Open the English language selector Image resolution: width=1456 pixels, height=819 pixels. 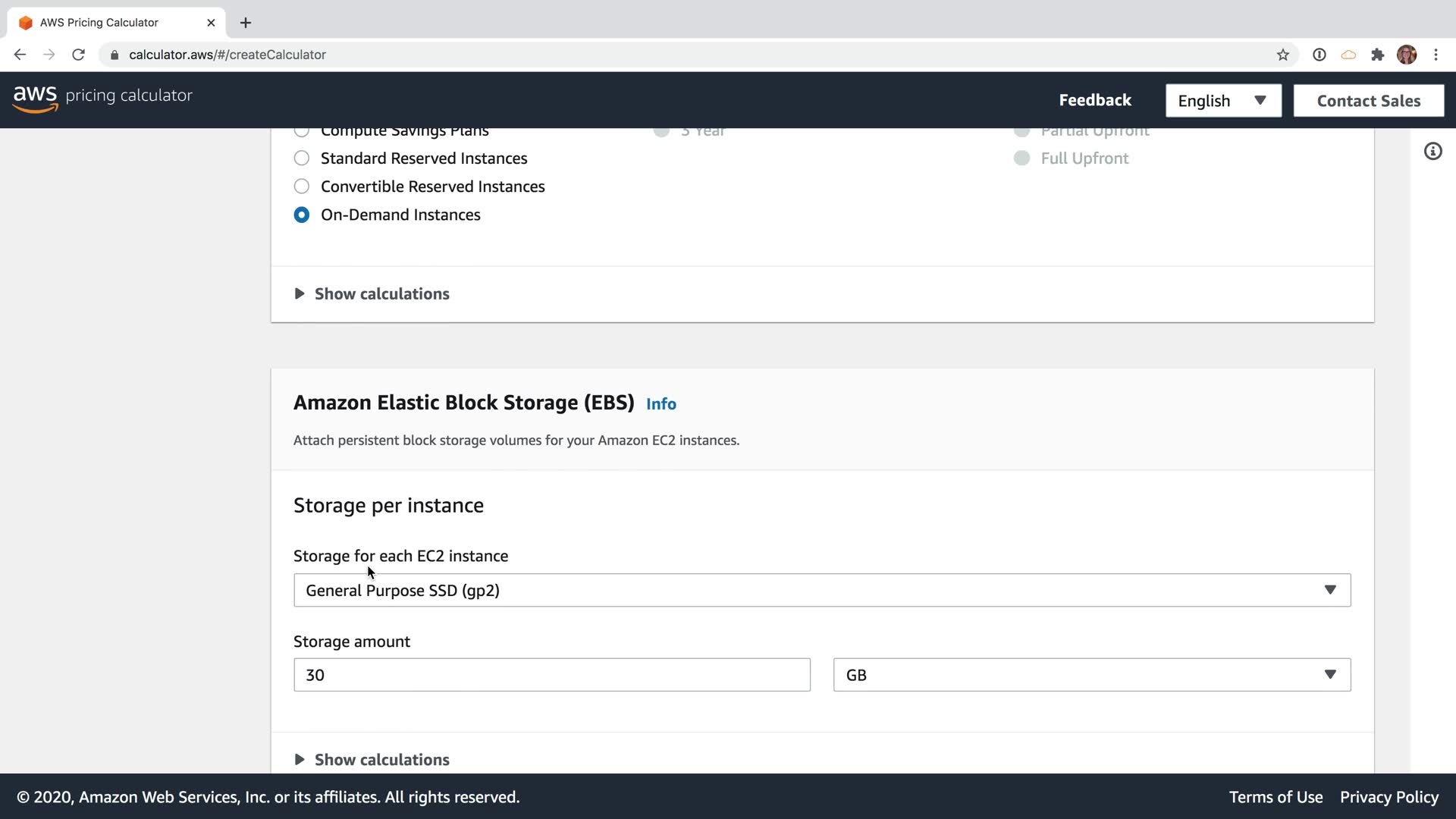[1222, 101]
